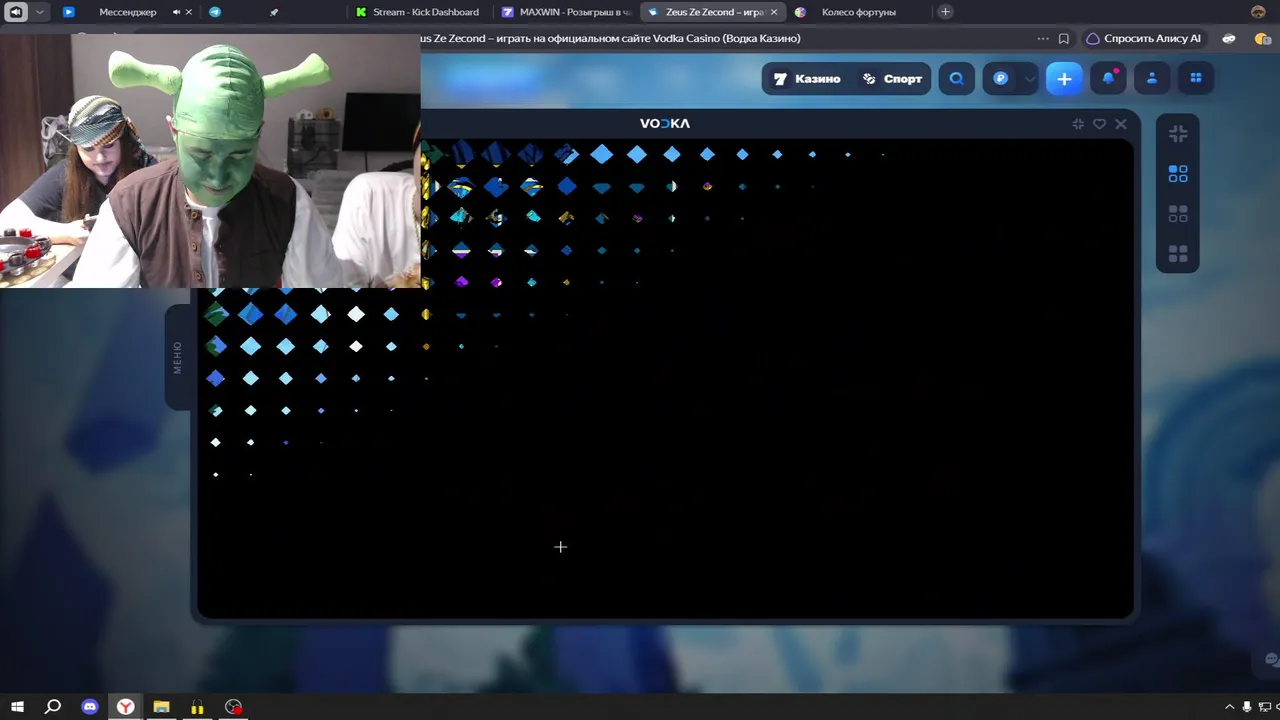
Task: Open the four-square apps menu in the site header
Action: 1195,79
